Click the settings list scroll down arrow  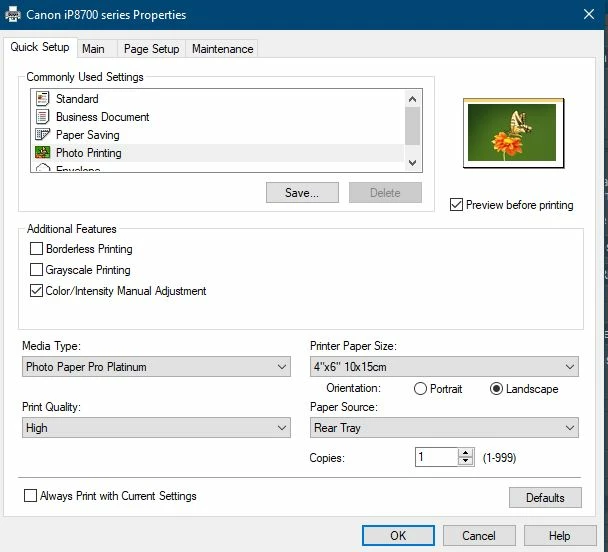(x=413, y=162)
